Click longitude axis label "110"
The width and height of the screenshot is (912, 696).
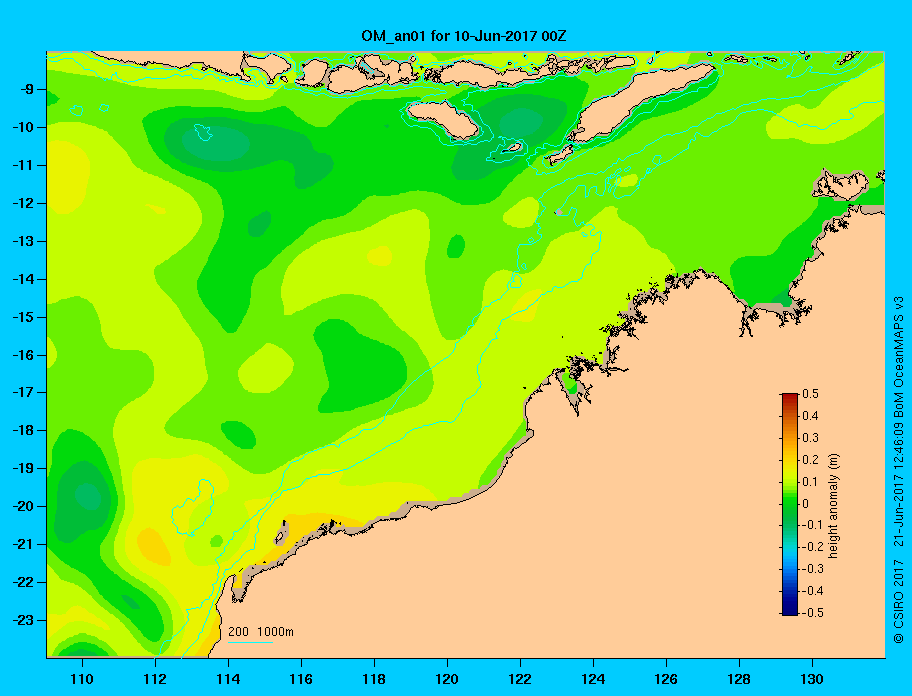(x=82, y=679)
